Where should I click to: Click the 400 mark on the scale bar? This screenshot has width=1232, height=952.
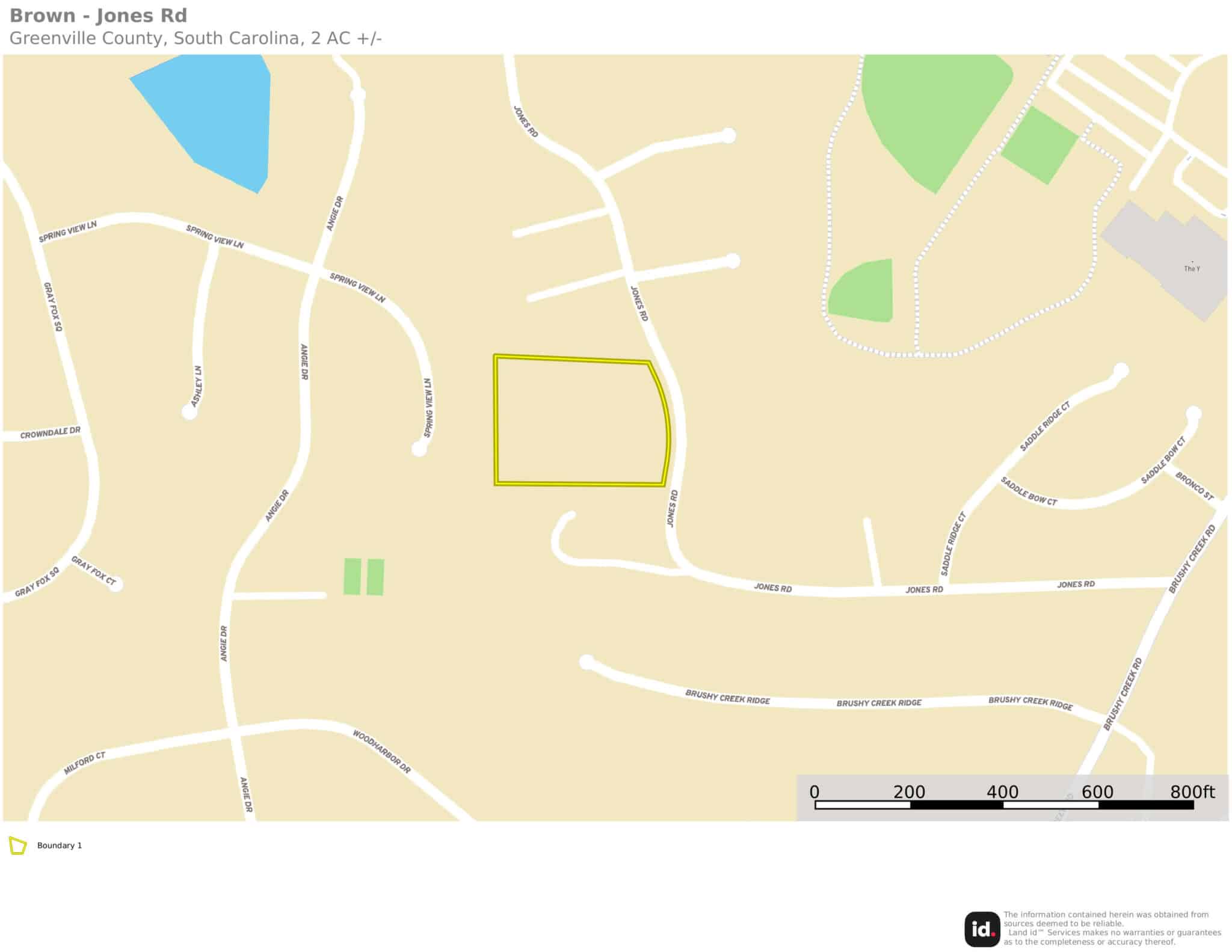click(x=1002, y=792)
